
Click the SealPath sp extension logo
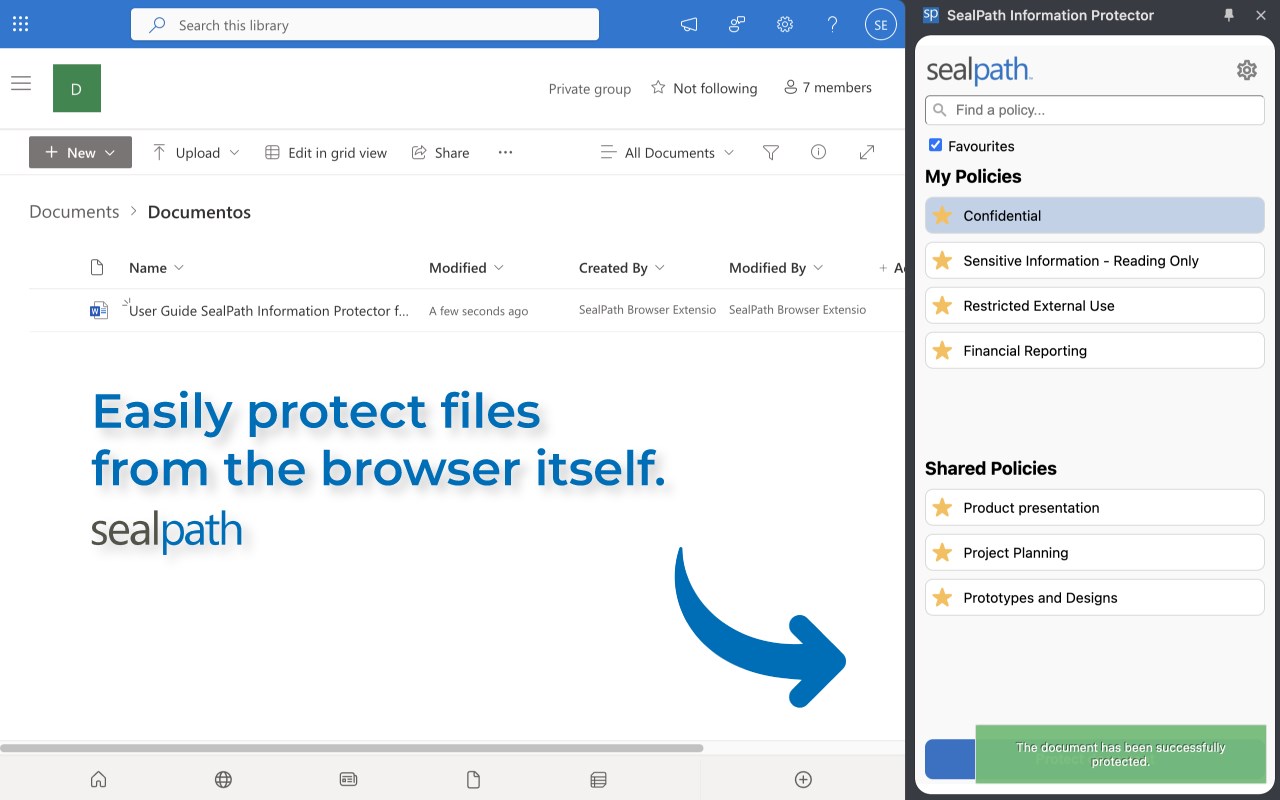pyautogui.click(x=930, y=15)
